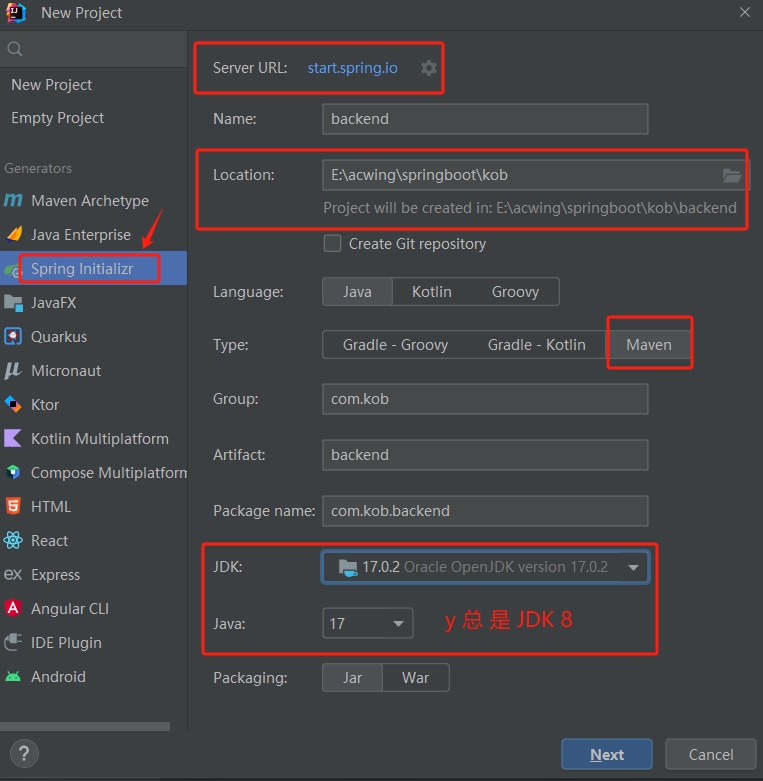This screenshot has width=763, height=781.
Task: Select Empty Project in the sidebar
Action: (57, 118)
